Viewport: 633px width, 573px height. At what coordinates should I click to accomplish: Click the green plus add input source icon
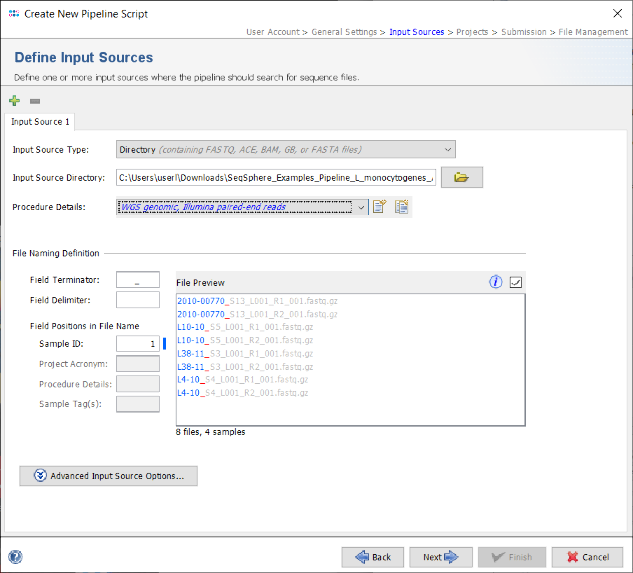coord(14,101)
